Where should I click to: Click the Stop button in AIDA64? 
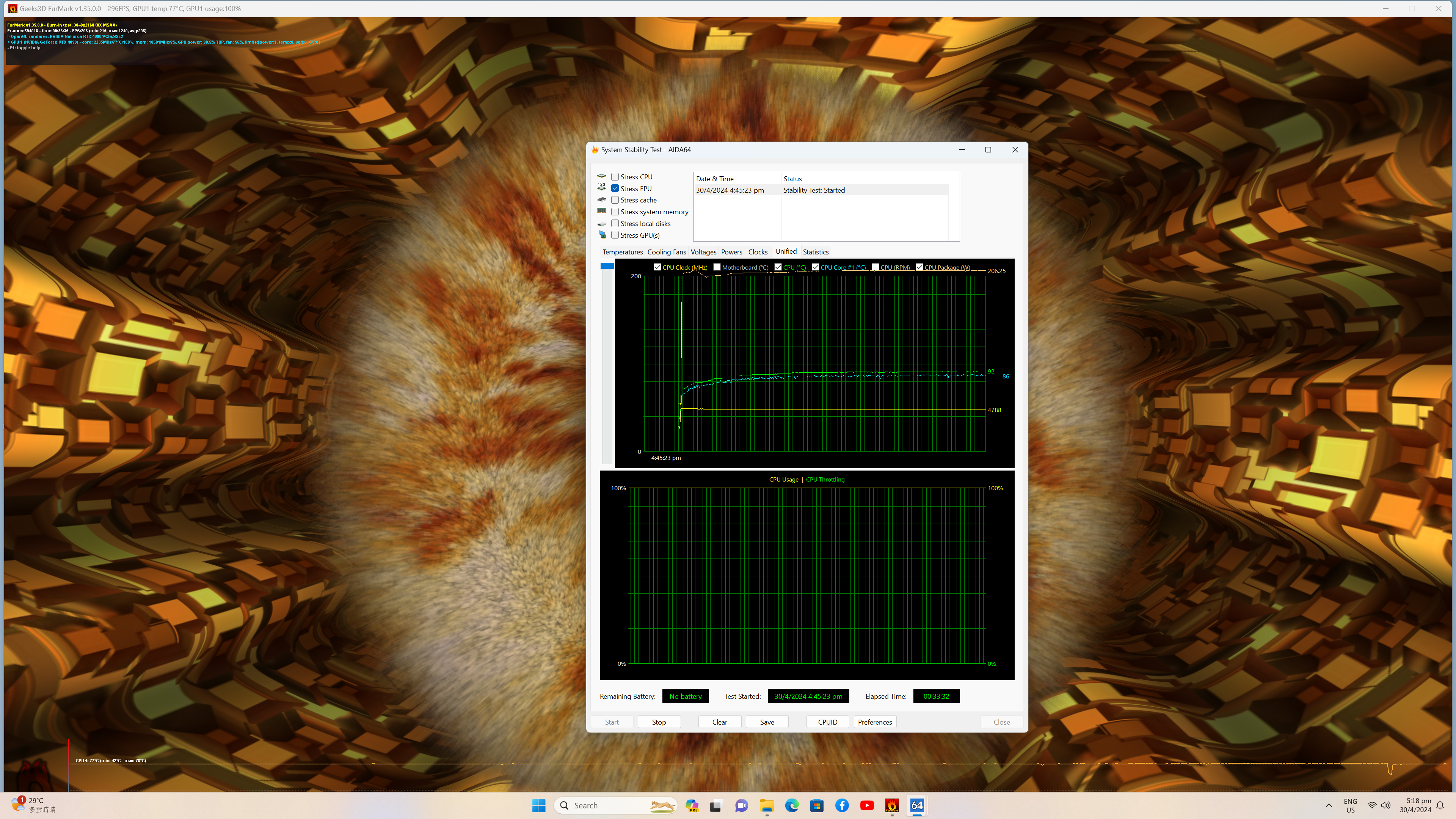click(659, 722)
